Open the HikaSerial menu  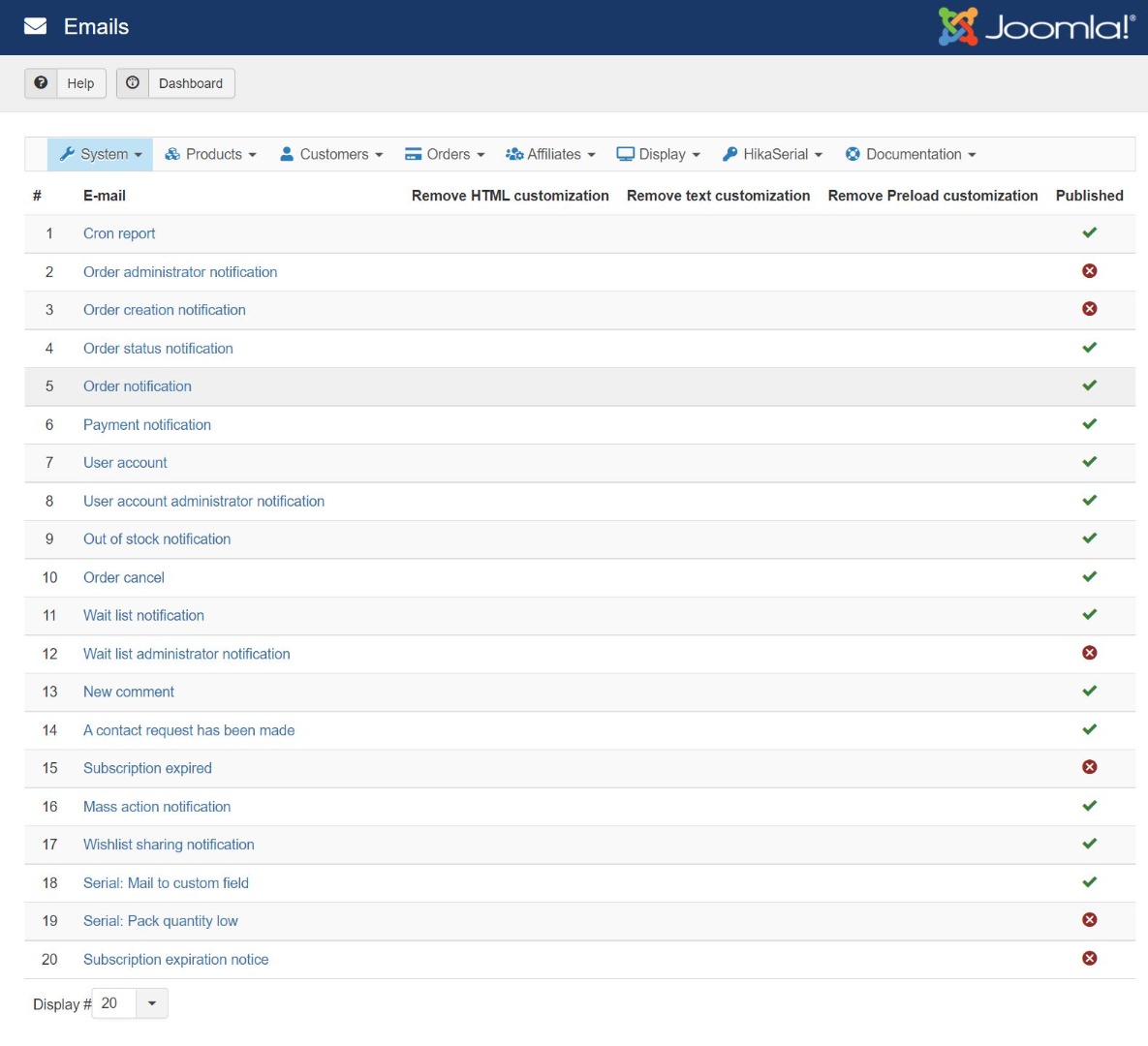point(772,154)
